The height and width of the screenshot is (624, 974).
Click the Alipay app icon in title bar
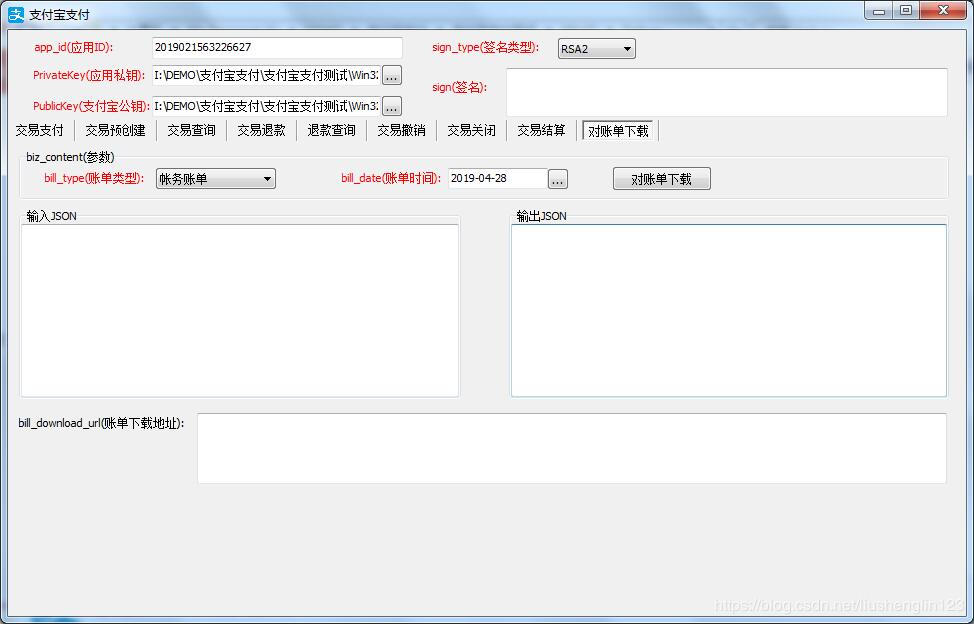[16, 14]
